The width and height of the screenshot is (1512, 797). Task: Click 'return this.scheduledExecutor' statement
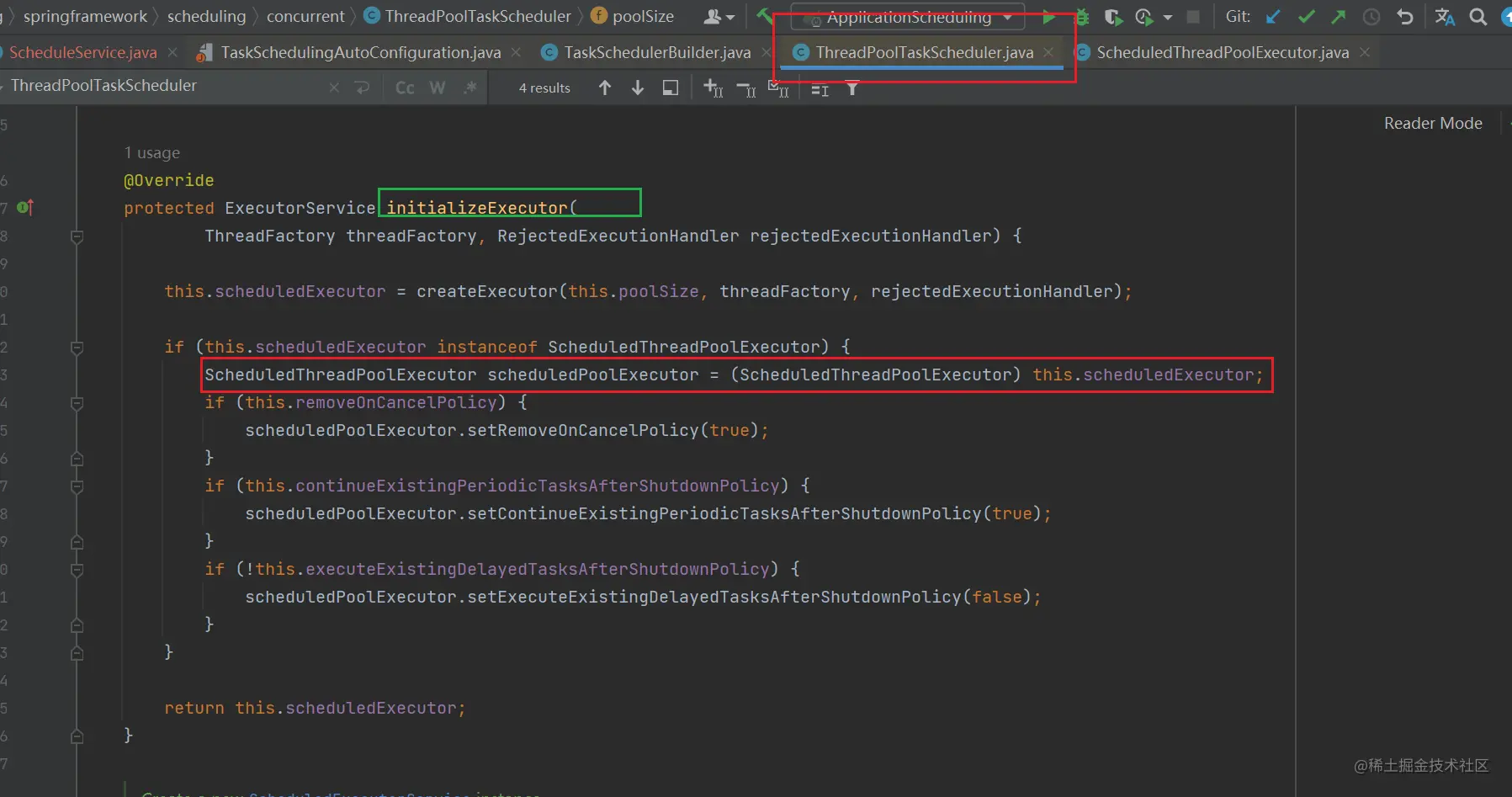pyautogui.click(x=315, y=708)
